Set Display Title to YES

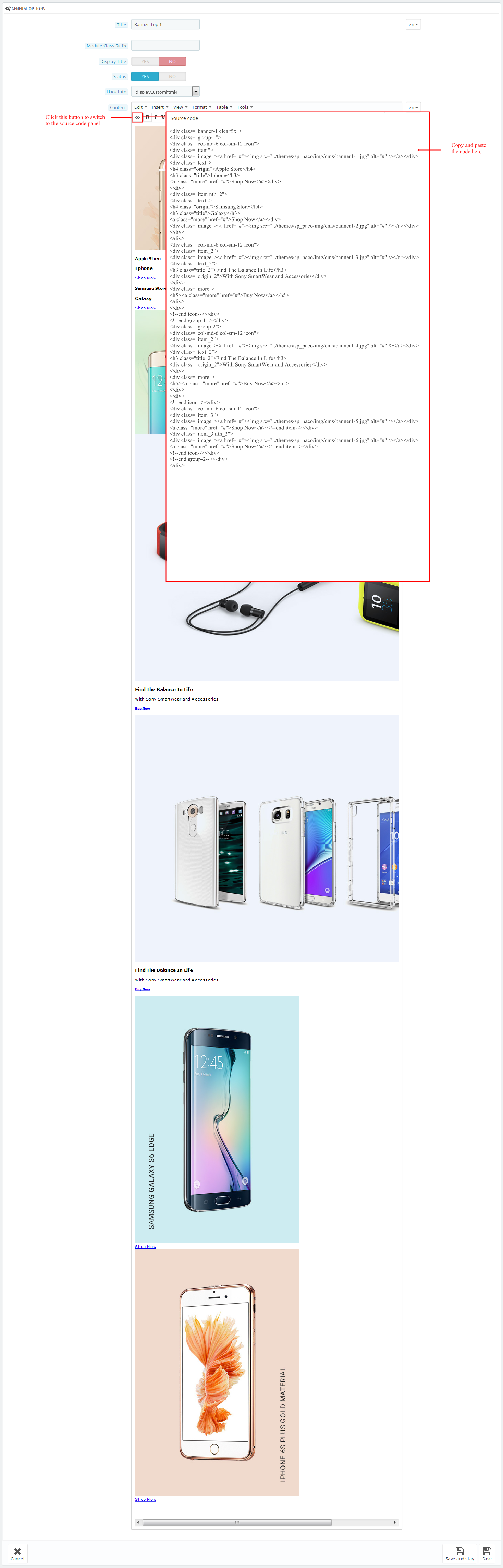click(145, 61)
